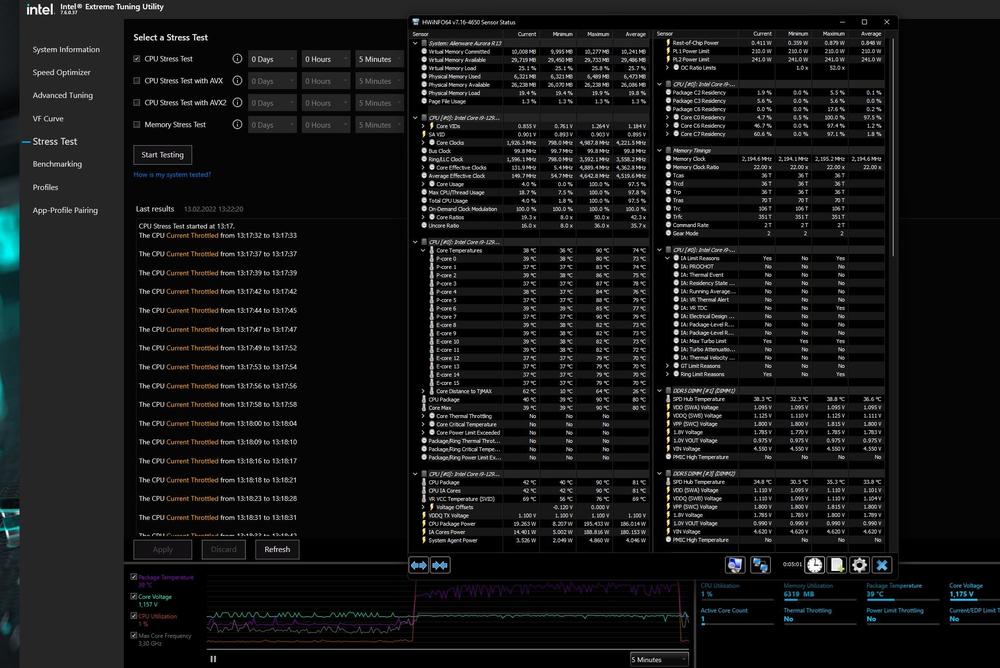Open 'How is my system tested?' link
Screen dimensions: 1000x668
click(x=172, y=175)
